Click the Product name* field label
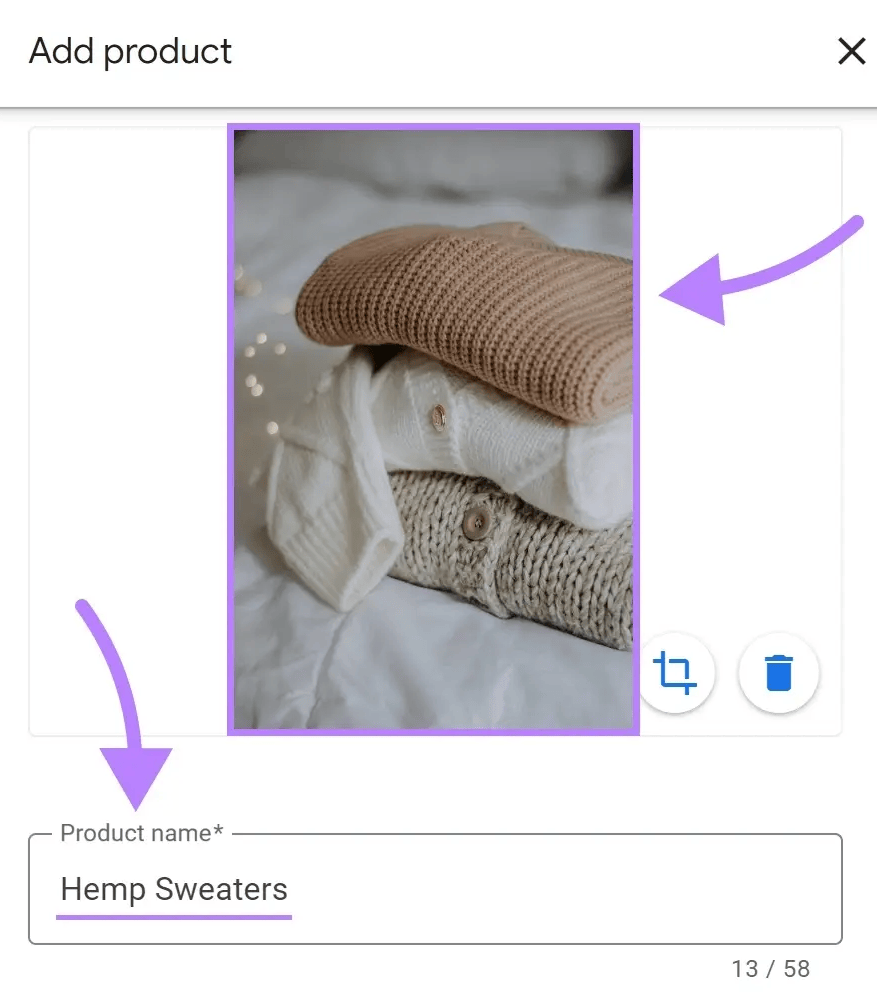 coord(142,833)
